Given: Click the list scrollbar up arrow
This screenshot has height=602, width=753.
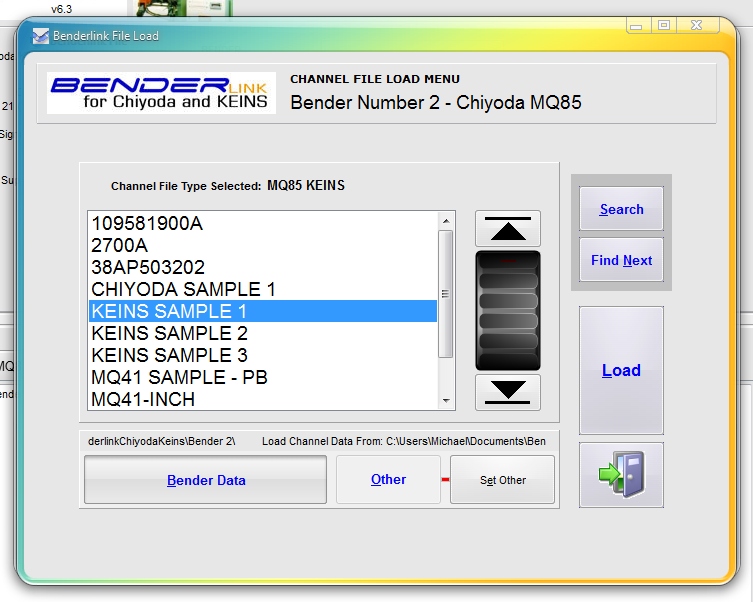Looking at the screenshot, I should pyautogui.click(x=446, y=221).
